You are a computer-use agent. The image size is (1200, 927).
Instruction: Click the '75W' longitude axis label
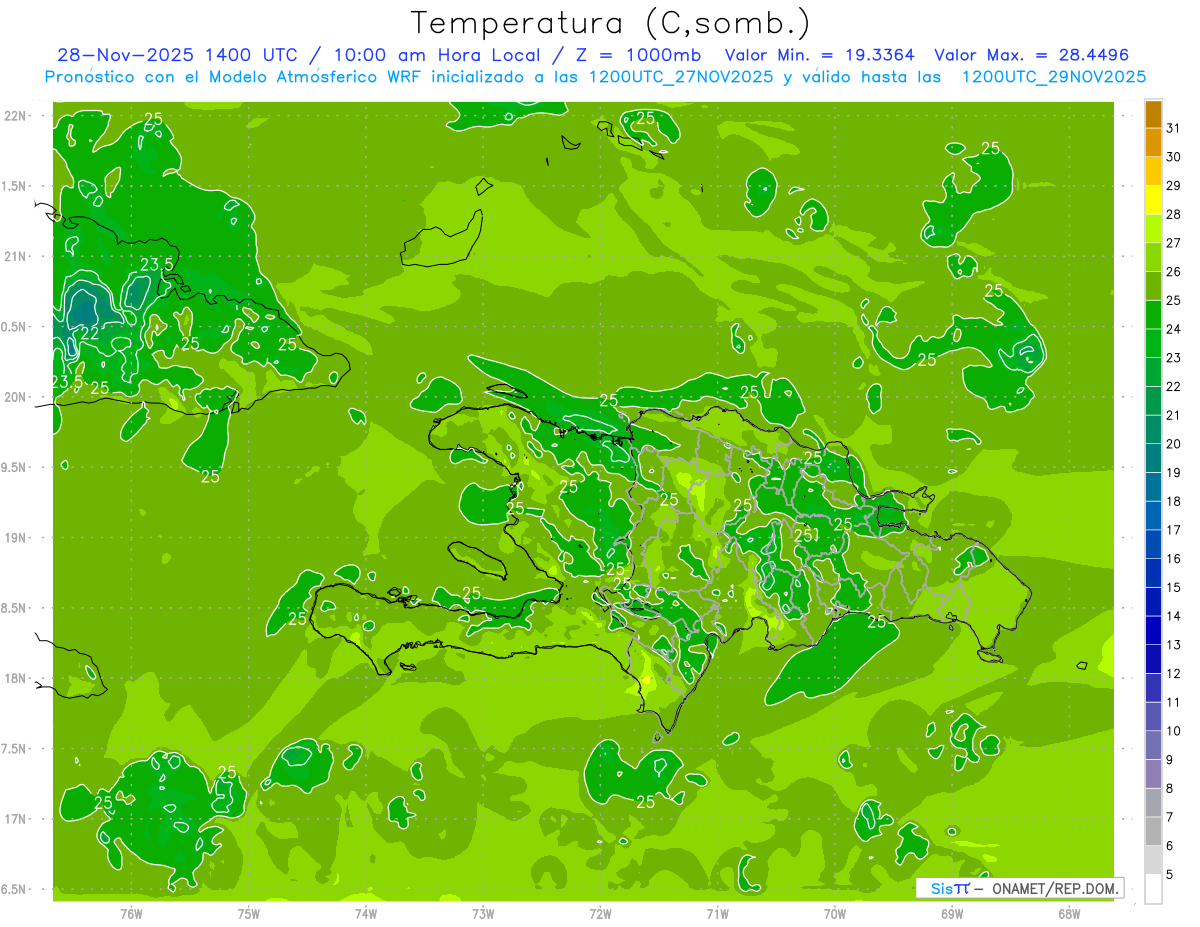click(x=249, y=913)
